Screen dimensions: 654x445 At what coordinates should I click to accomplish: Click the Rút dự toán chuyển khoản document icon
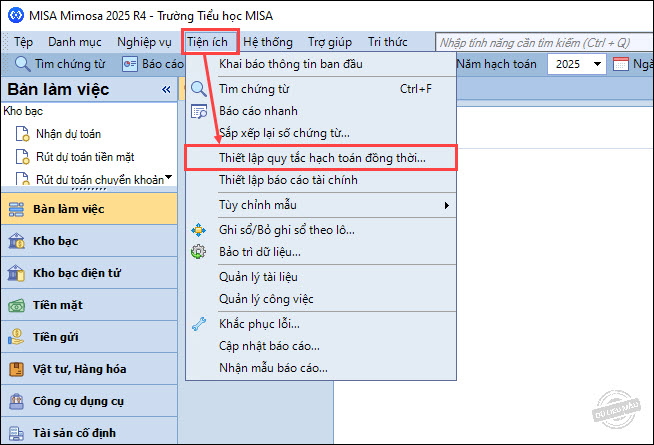(22, 179)
